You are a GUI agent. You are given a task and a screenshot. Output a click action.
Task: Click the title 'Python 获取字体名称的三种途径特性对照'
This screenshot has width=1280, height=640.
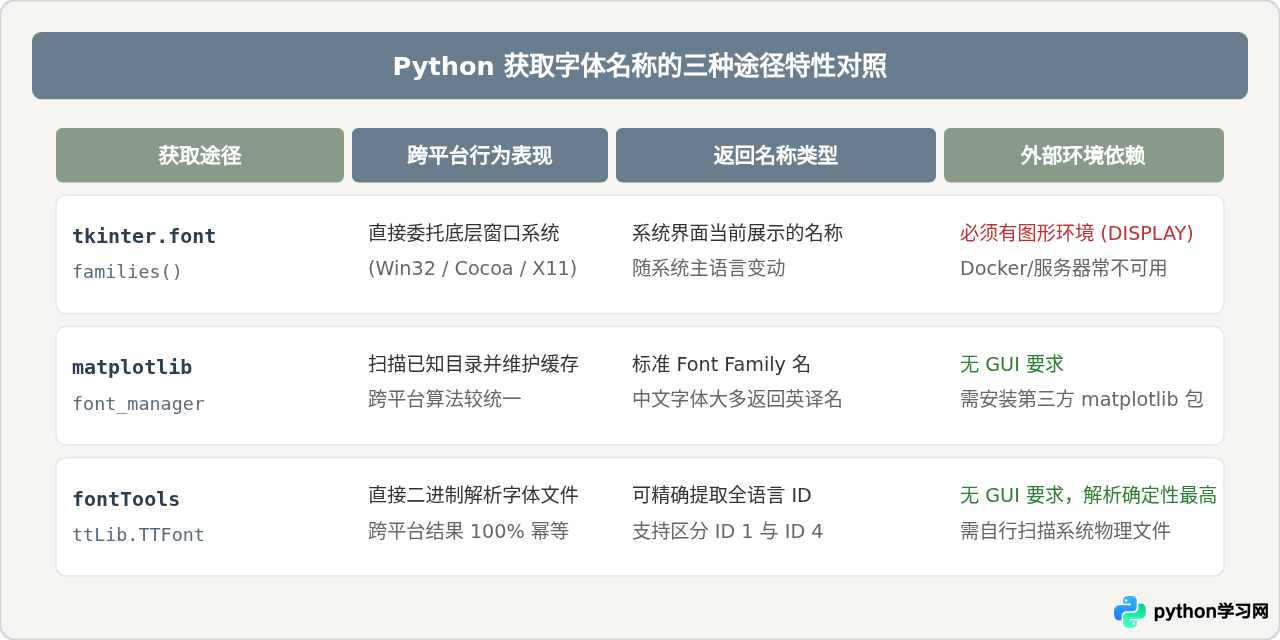tap(640, 66)
